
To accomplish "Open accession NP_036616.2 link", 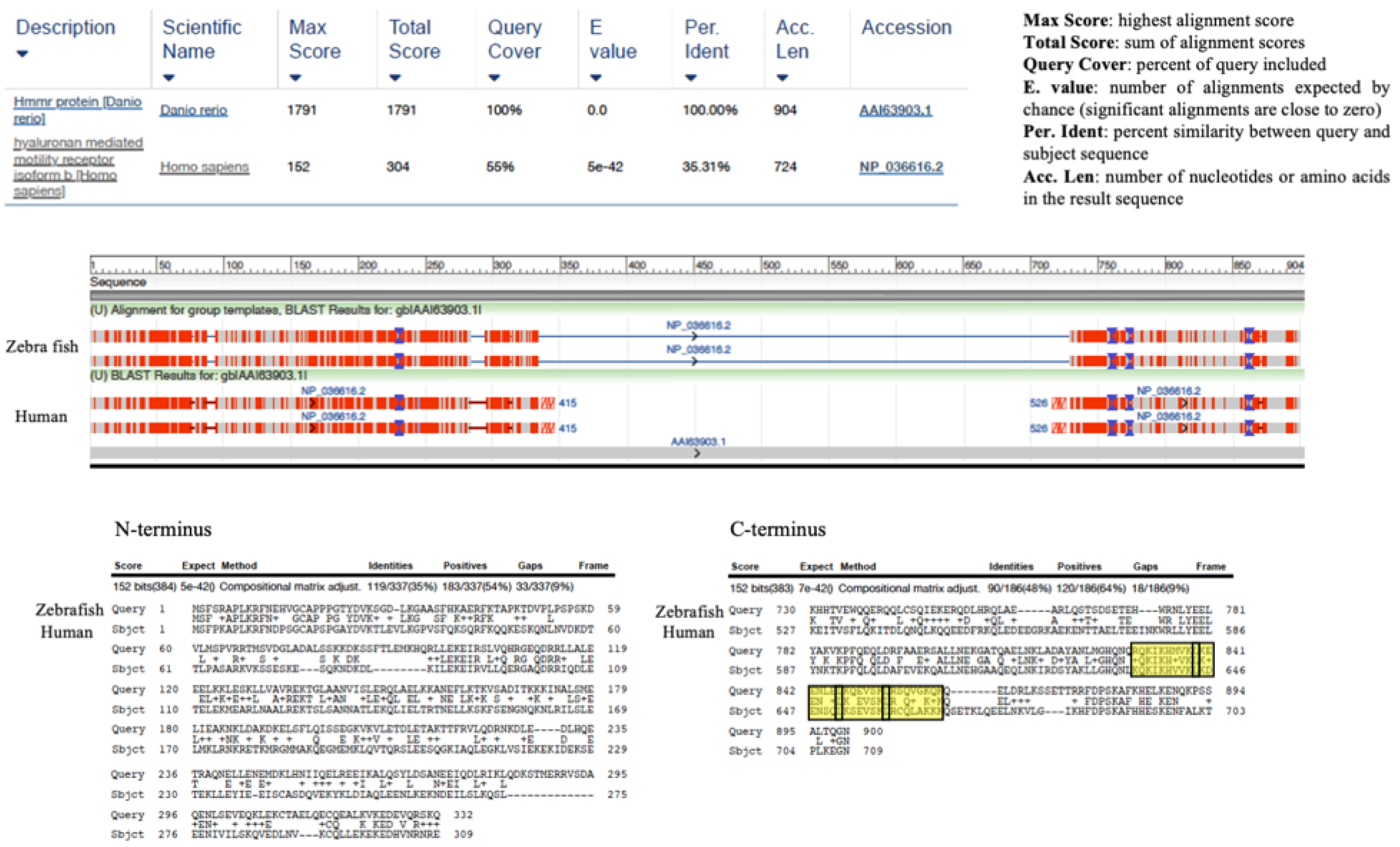I will (900, 167).
